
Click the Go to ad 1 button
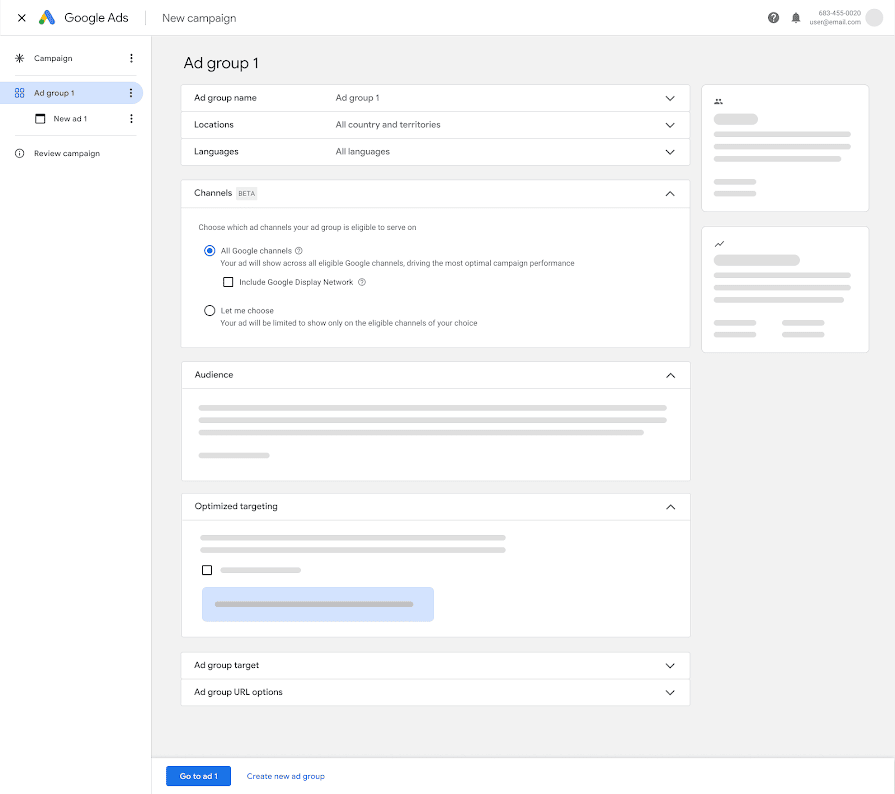click(x=199, y=776)
